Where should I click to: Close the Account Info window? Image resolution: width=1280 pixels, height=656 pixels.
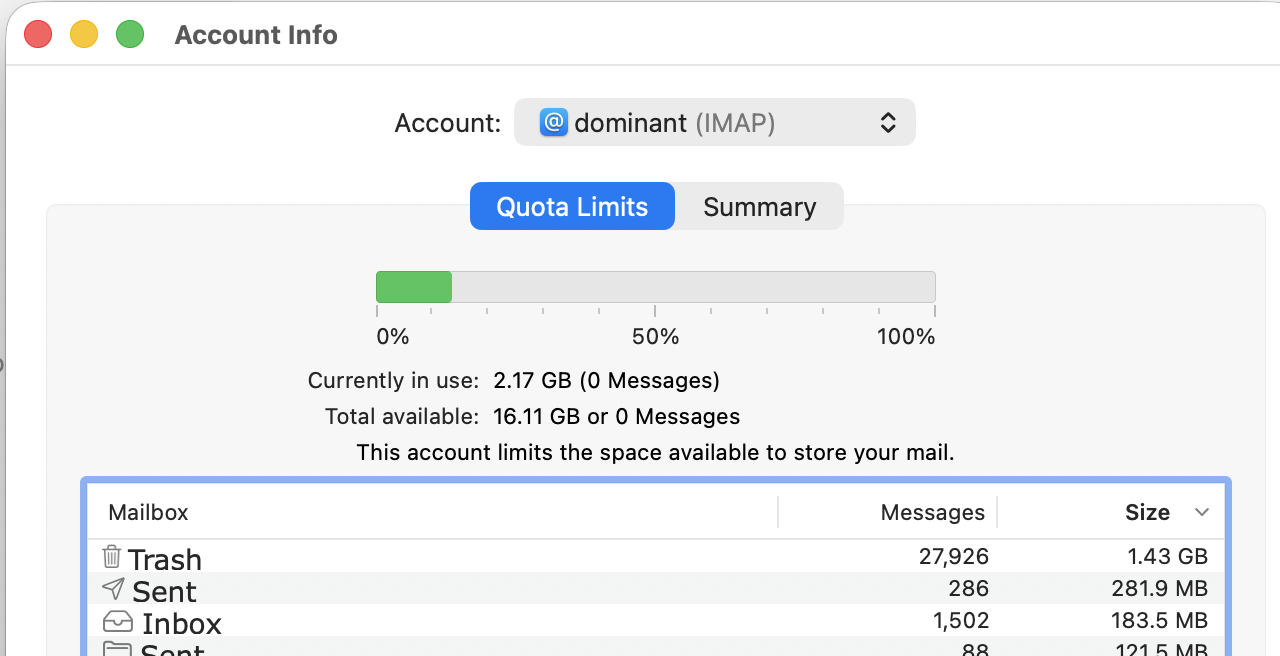pos(38,35)
